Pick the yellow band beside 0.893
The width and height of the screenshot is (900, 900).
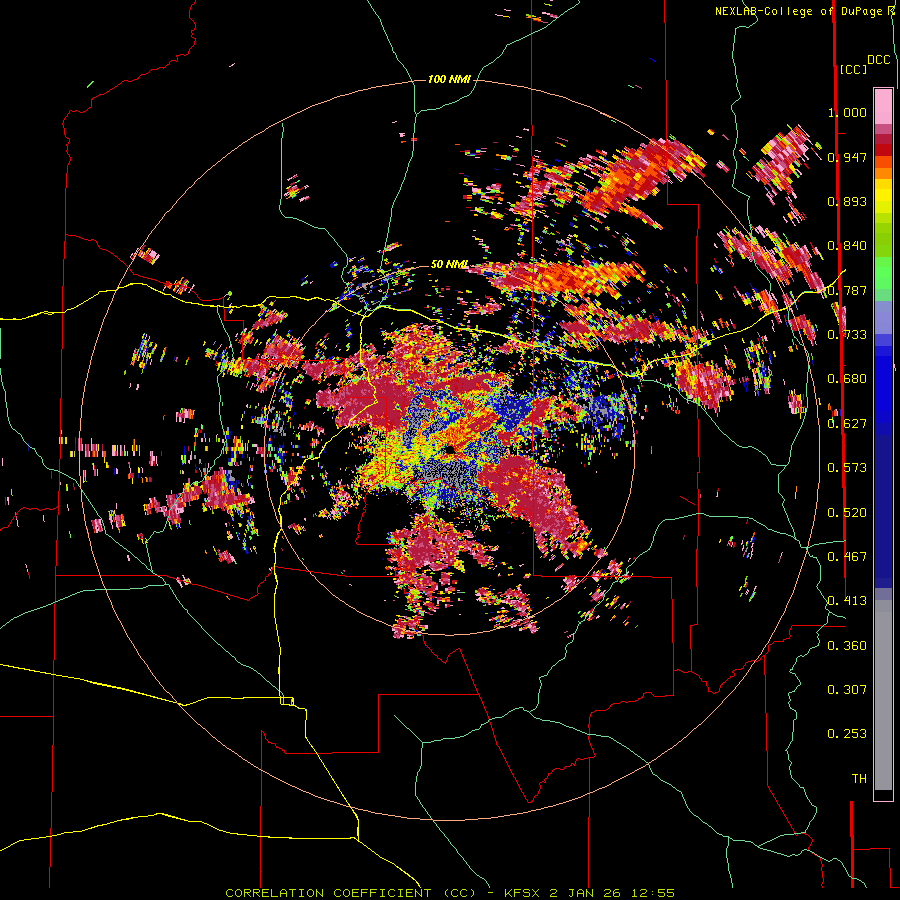click(x=883, y=200)
